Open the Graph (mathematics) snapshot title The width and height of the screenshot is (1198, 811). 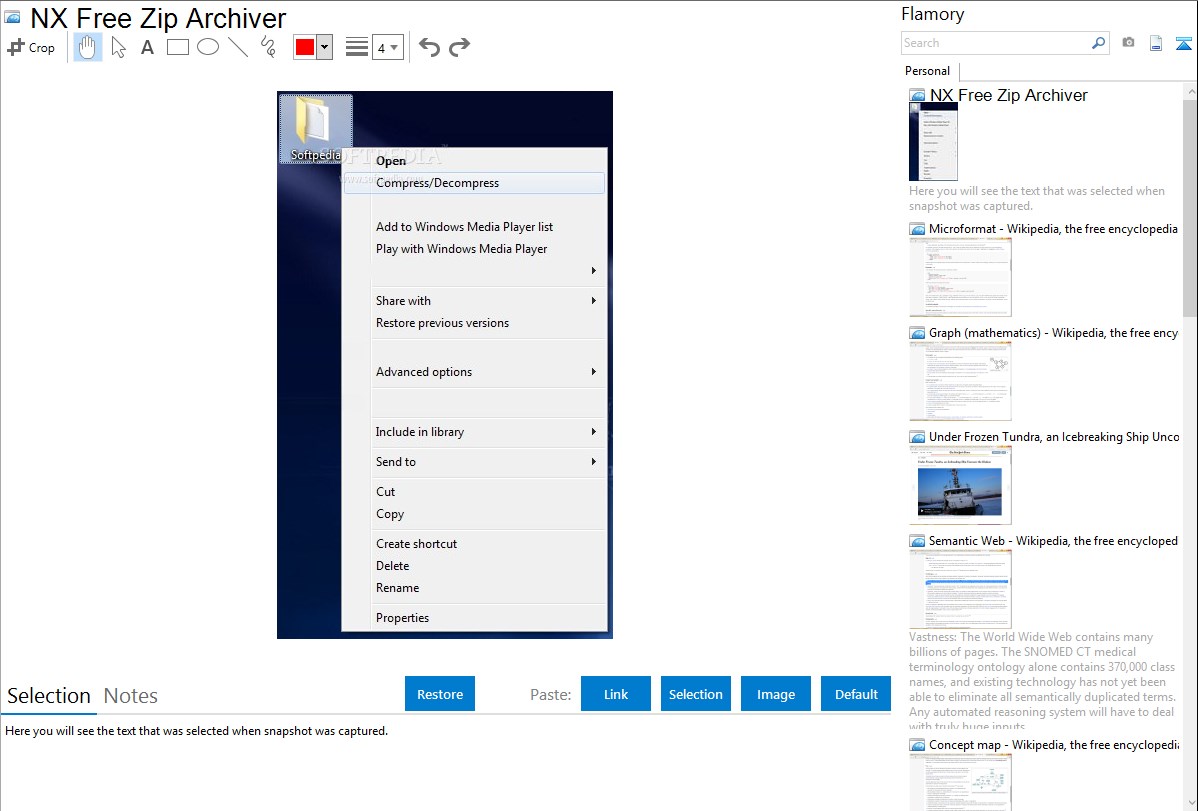tap(1053, 333)
